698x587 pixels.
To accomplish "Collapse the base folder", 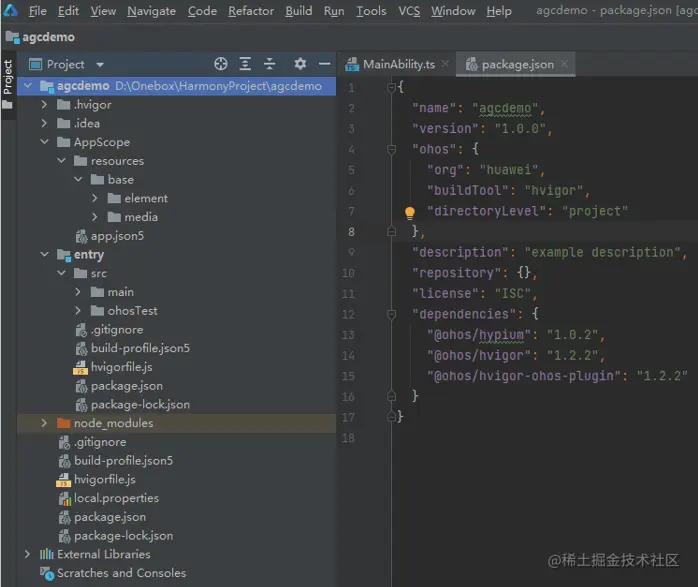I will pyautogui.click(x=78, y=179).
